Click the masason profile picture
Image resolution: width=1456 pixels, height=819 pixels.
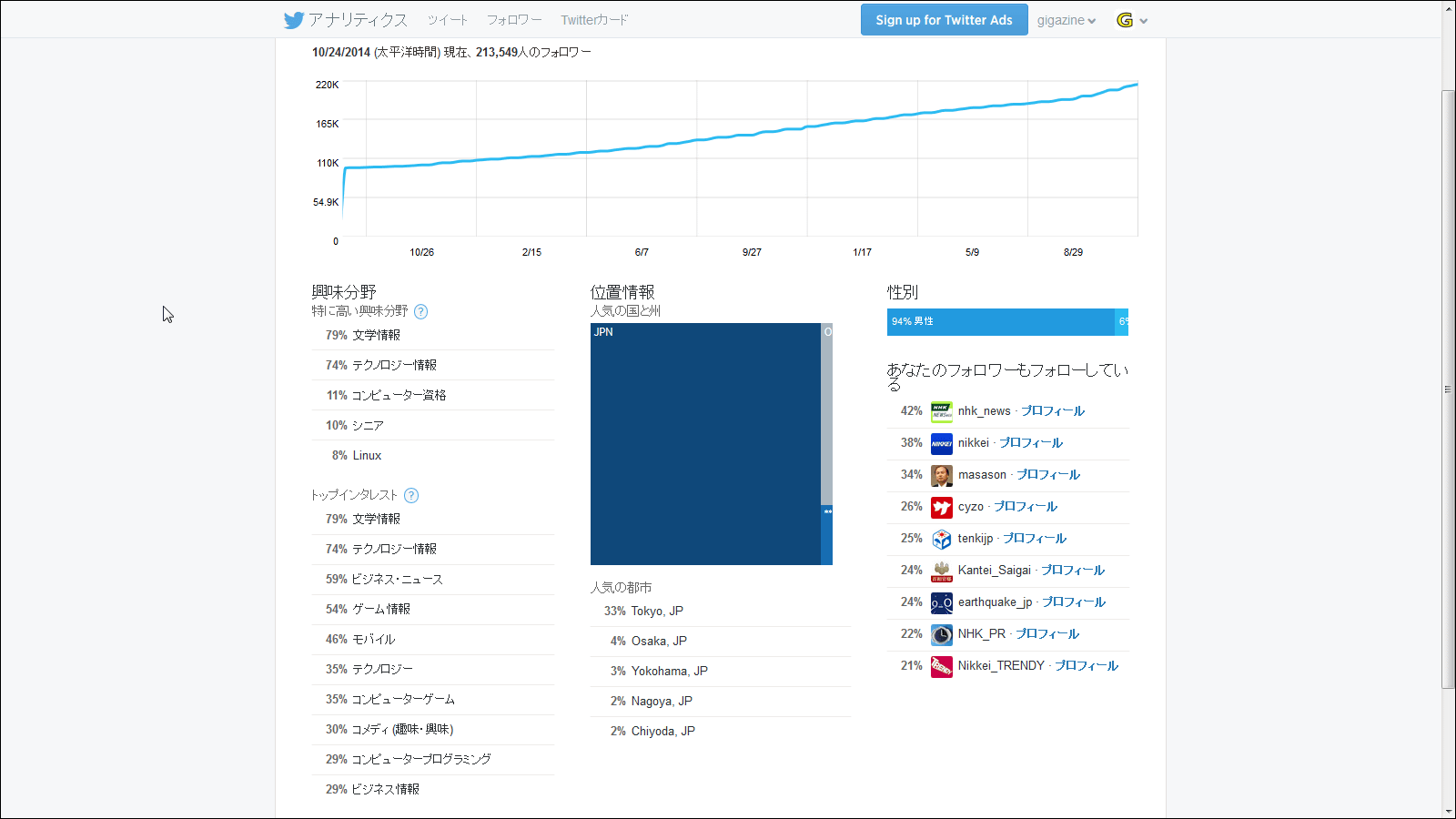click(x=941, y=475)
